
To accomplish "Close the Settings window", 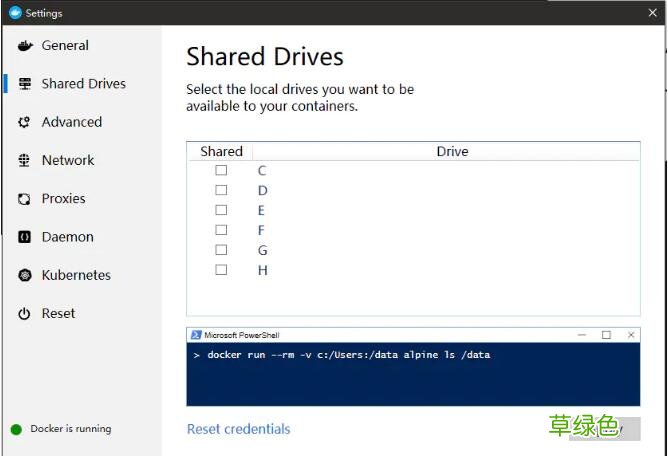I will point(653,13).
